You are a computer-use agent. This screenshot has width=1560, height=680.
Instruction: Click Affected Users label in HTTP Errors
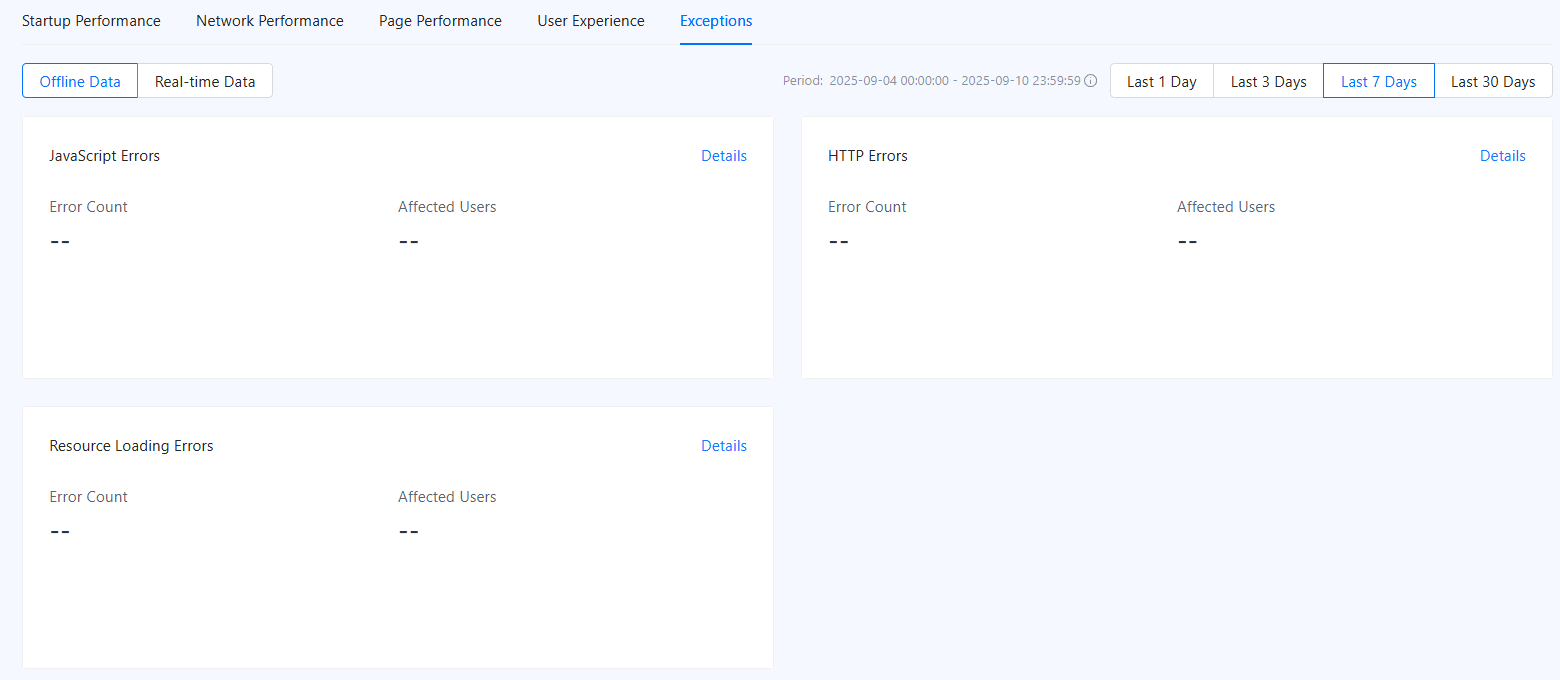(1225, 207)
